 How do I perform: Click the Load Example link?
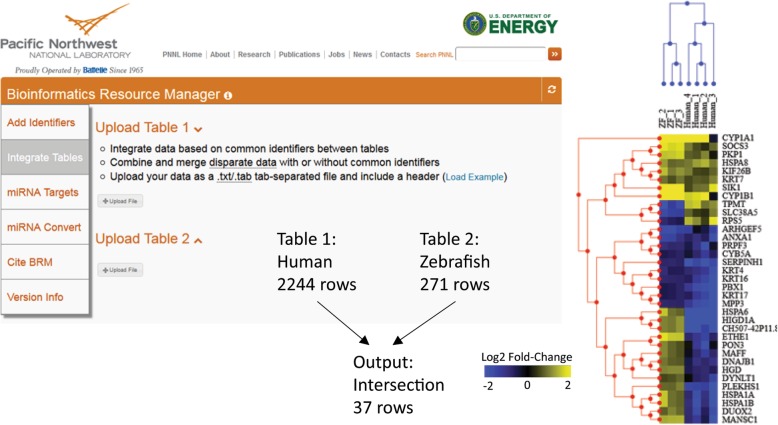point(474,177)
